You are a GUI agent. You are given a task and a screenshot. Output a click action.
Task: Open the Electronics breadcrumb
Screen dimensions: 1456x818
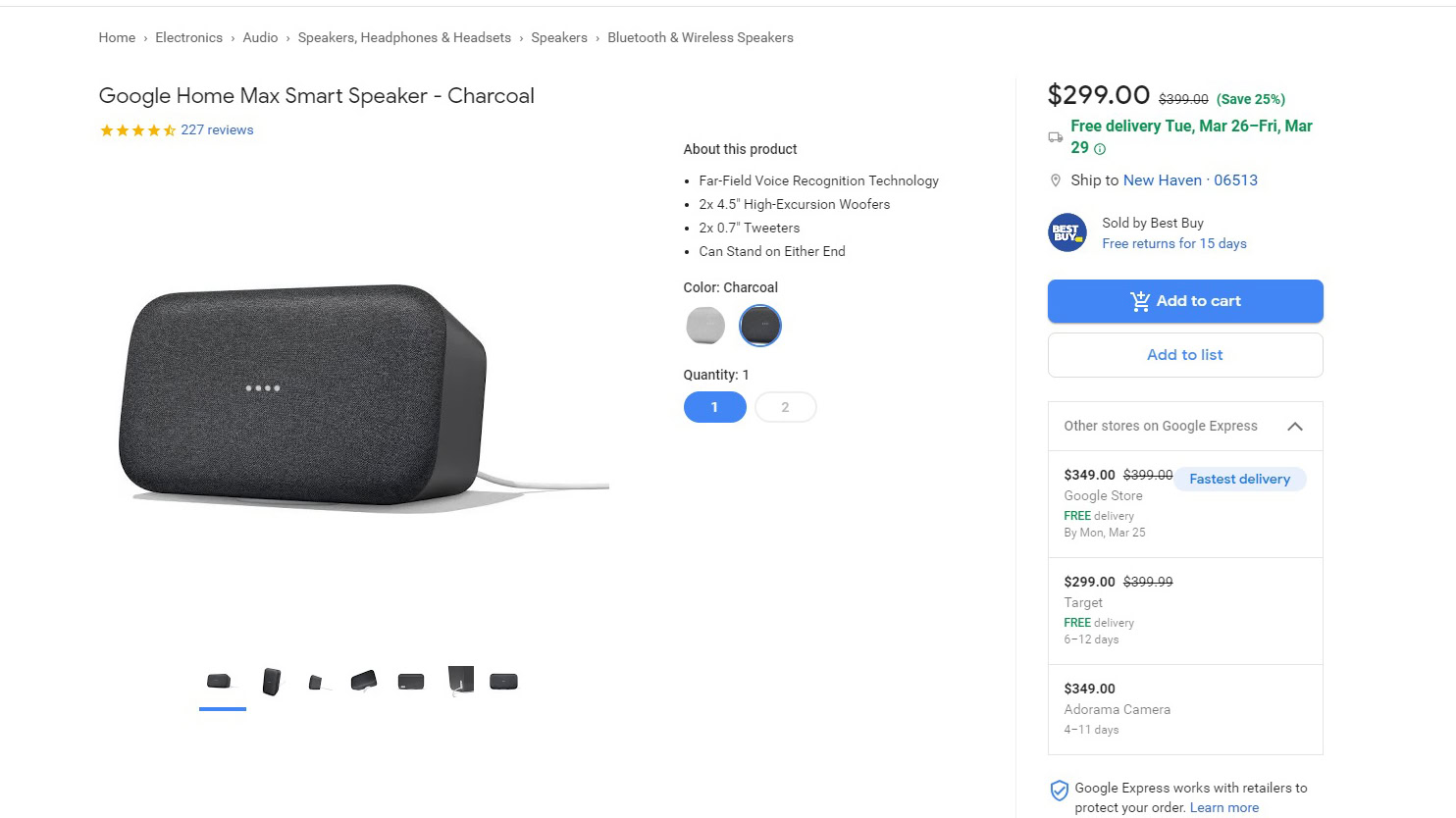click(x=188, y=37)
